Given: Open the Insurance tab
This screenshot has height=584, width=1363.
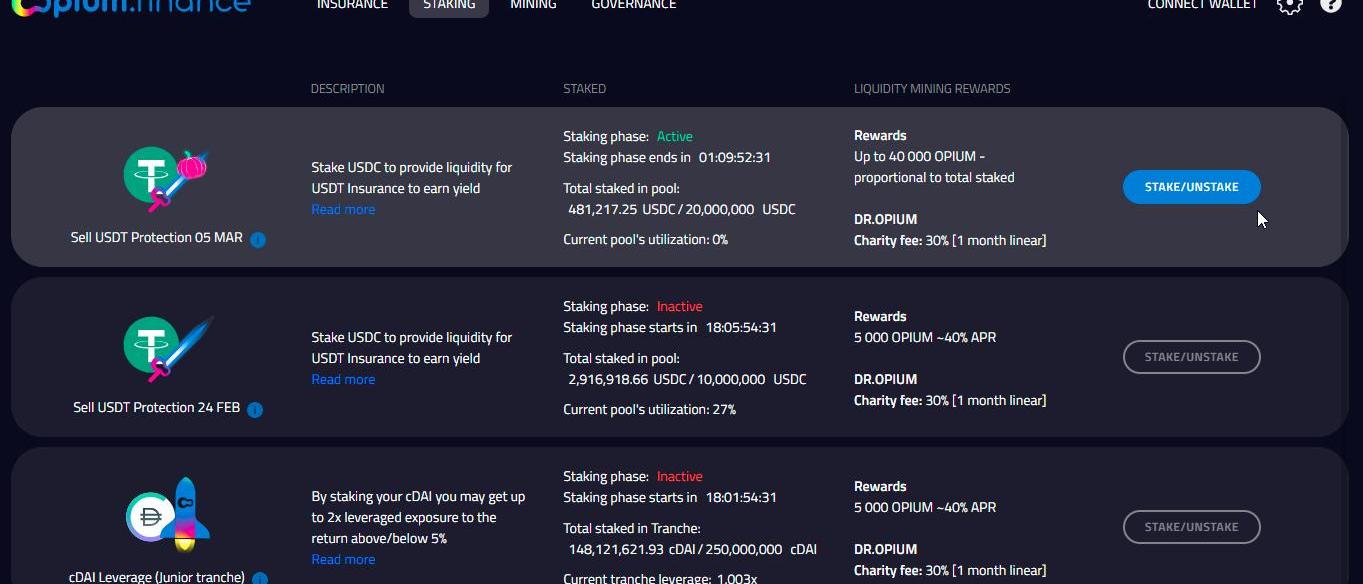Looking at the screenshot, I should [x=352, y=6].
